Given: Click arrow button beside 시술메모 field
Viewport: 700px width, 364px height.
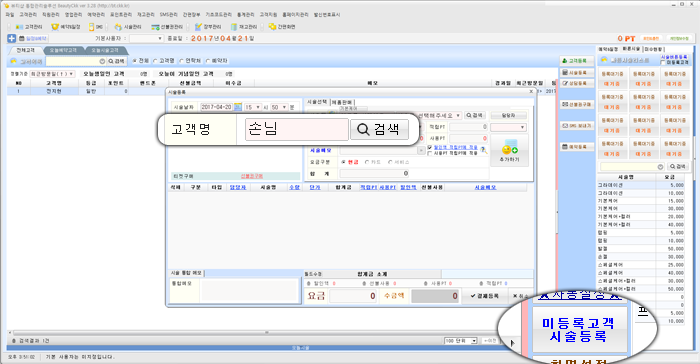Looking at the screenshot, I should 421,151.
